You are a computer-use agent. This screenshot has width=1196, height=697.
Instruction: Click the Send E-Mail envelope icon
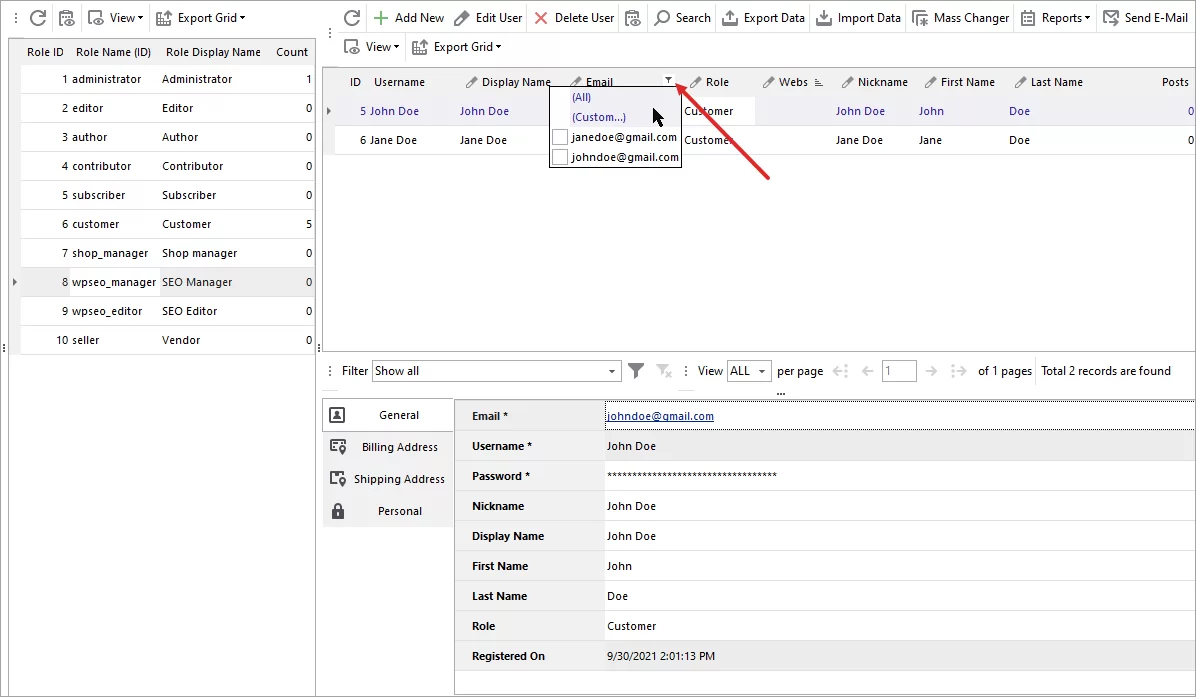coord(1111,17)
